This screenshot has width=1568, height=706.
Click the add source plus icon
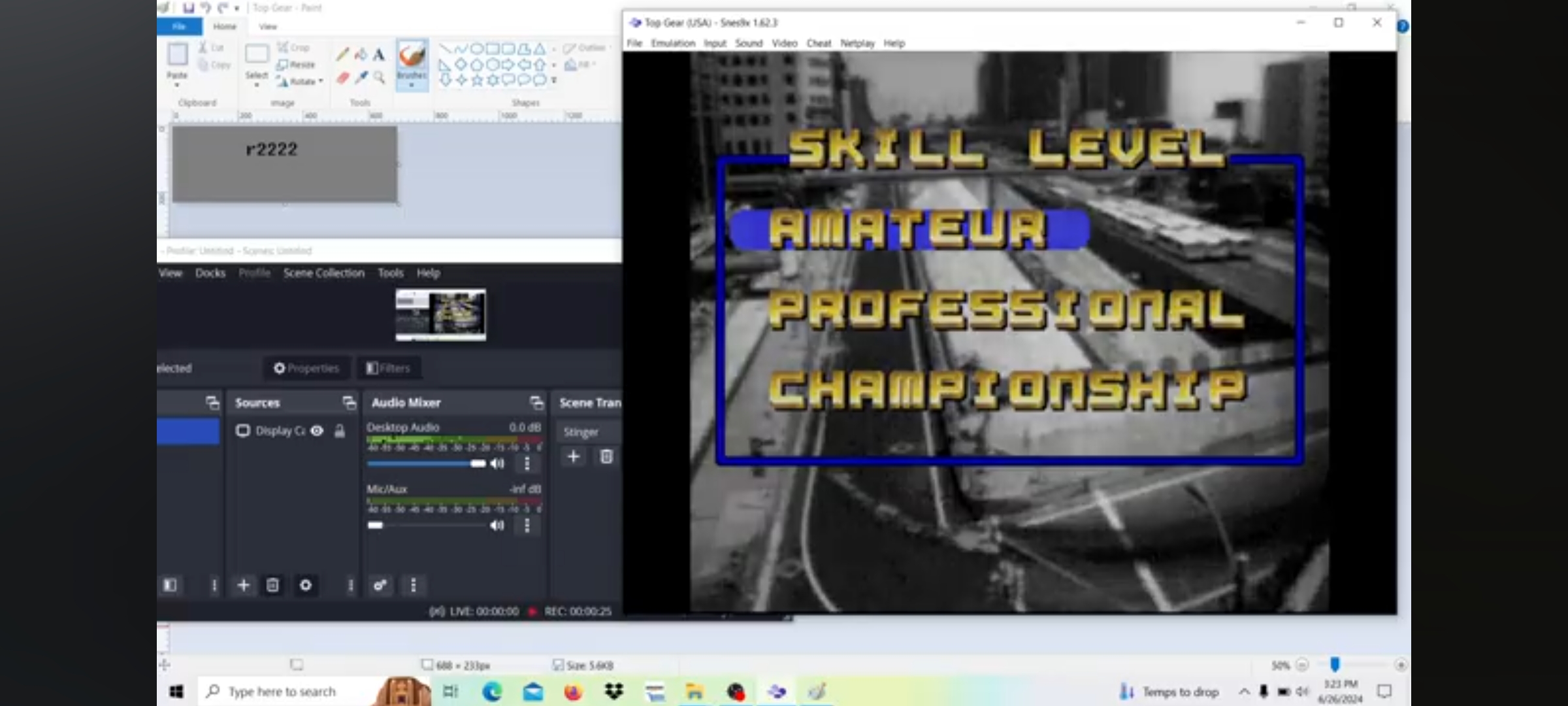243,585
